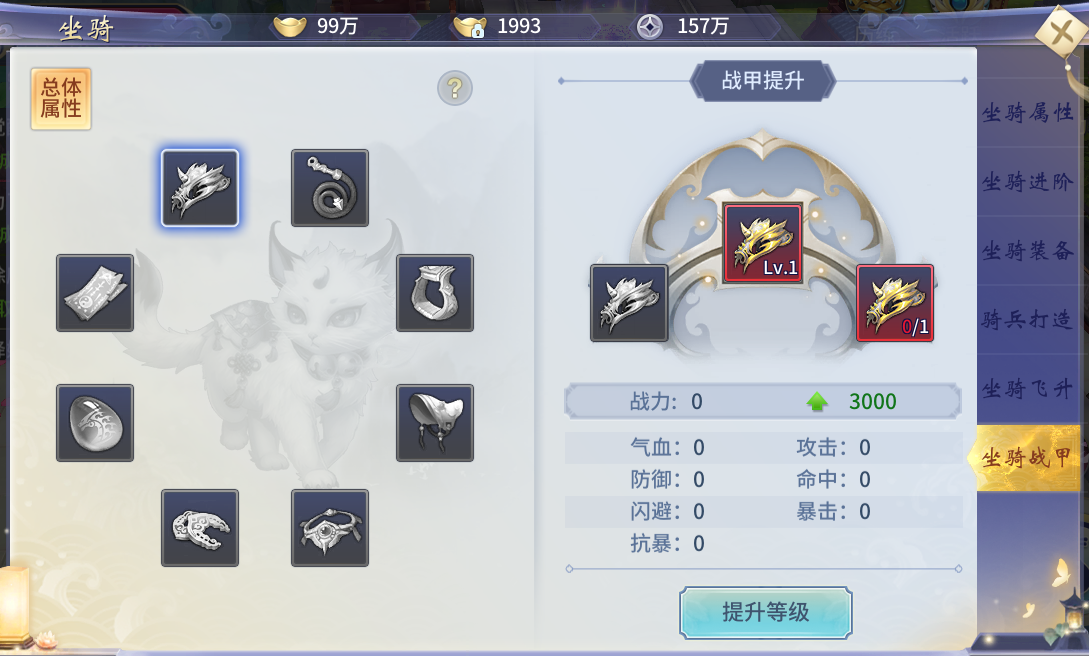This screenshot has height=656, width=1089.
Task: Select the talisman scroll armor slot
Action: [x=94, y=292]
